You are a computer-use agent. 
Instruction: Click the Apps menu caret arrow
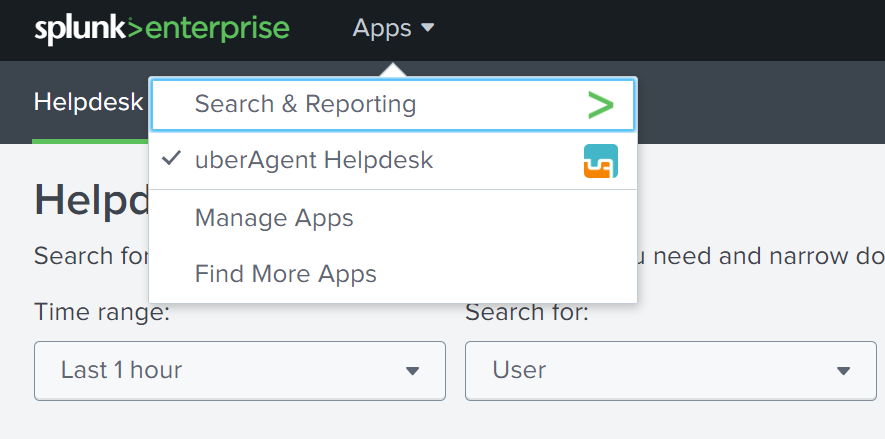[428, 29]
